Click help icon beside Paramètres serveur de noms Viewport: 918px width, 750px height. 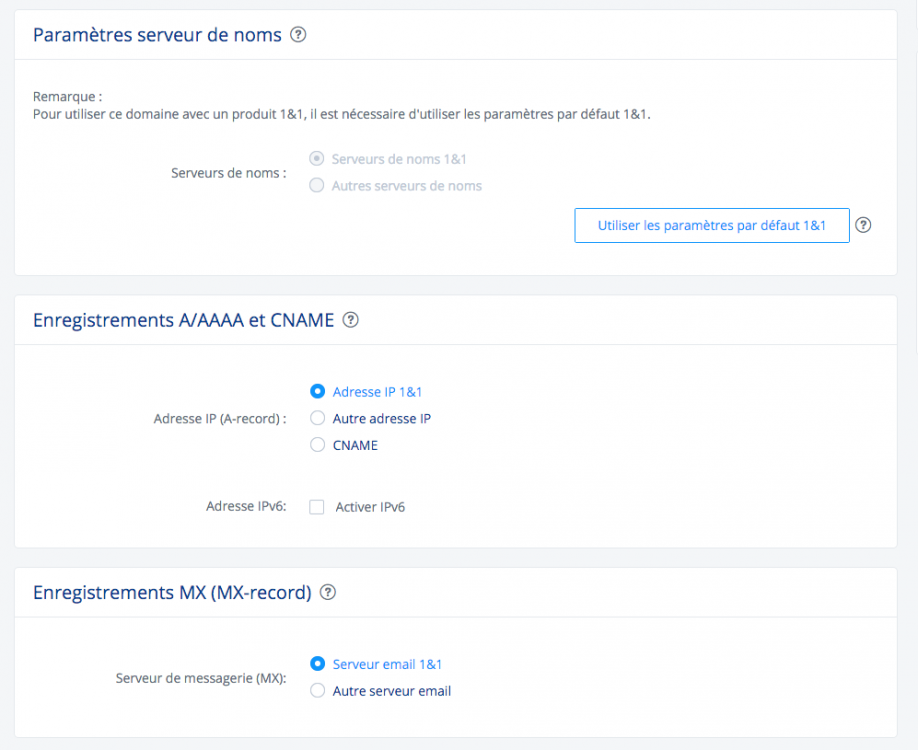pyautogui.click(x=298, y=35)
